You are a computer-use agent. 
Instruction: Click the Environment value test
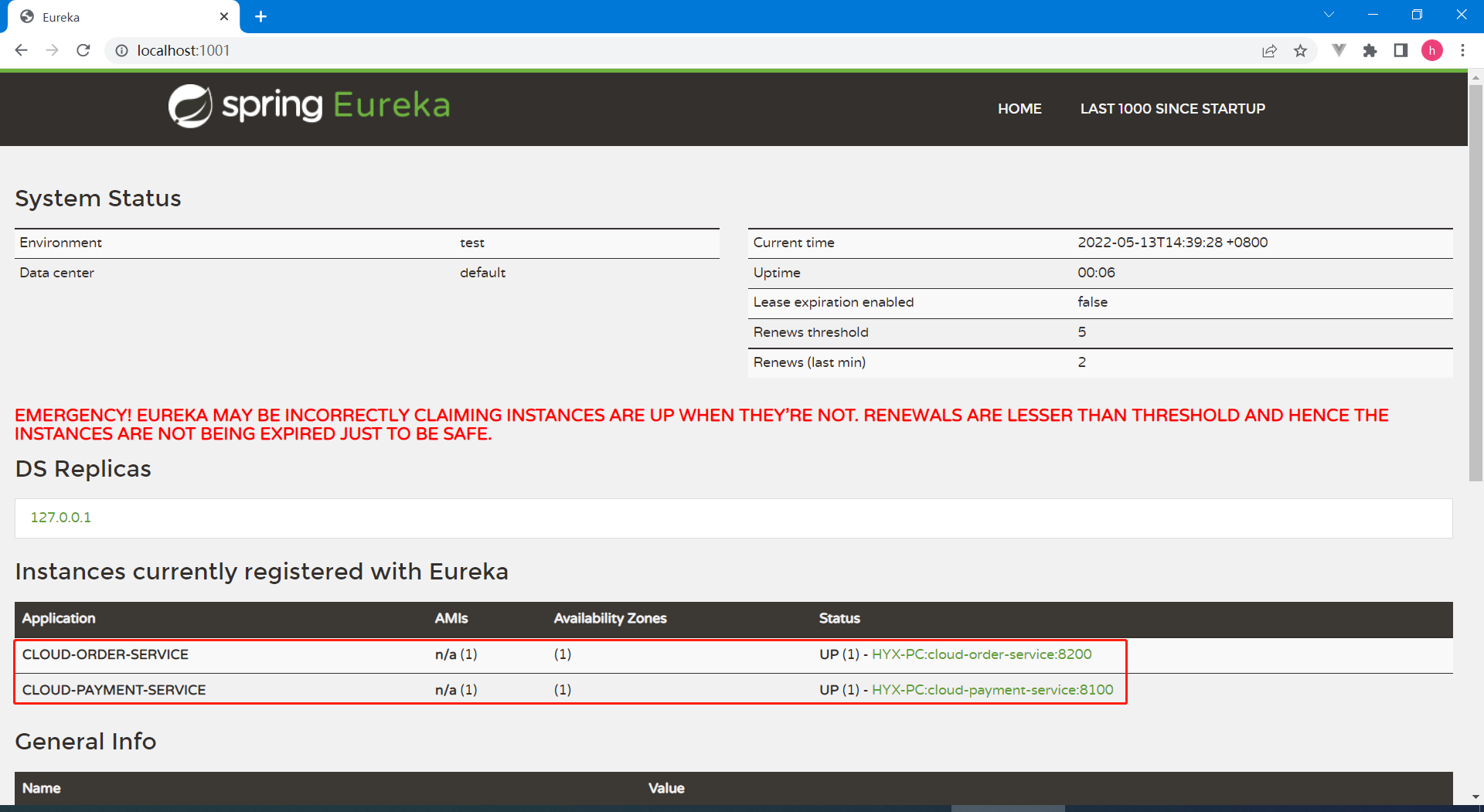pos(472,243)
